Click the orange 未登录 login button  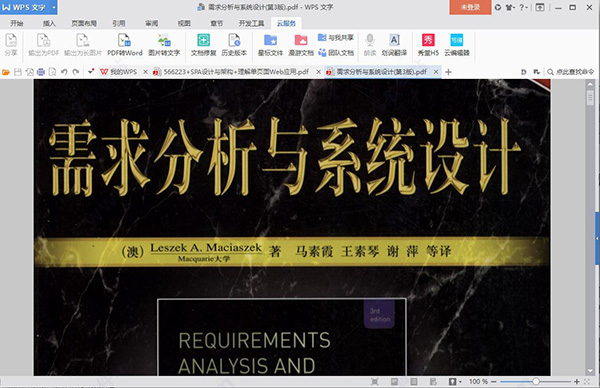[x=470, y=7]
